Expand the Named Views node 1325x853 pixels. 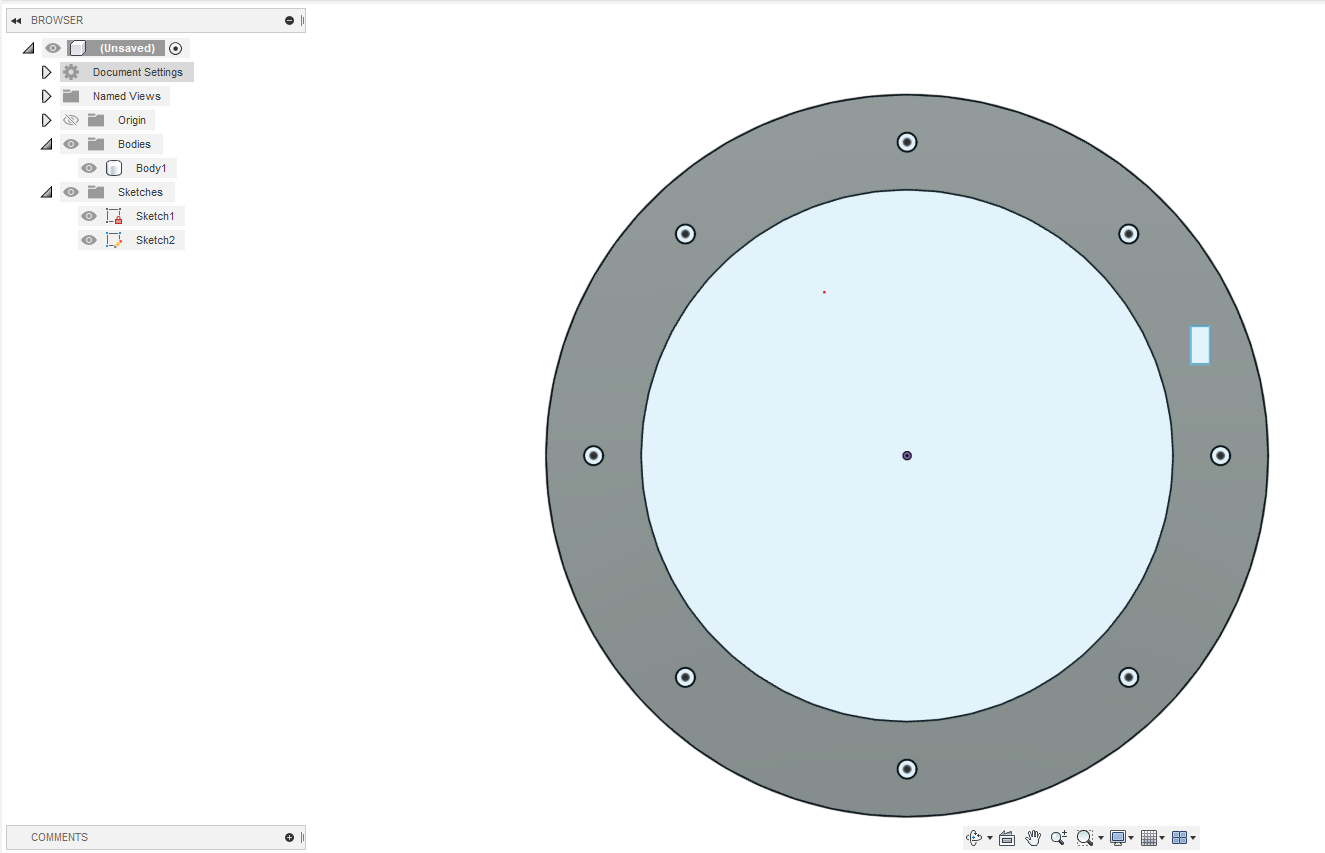point(46,96)
